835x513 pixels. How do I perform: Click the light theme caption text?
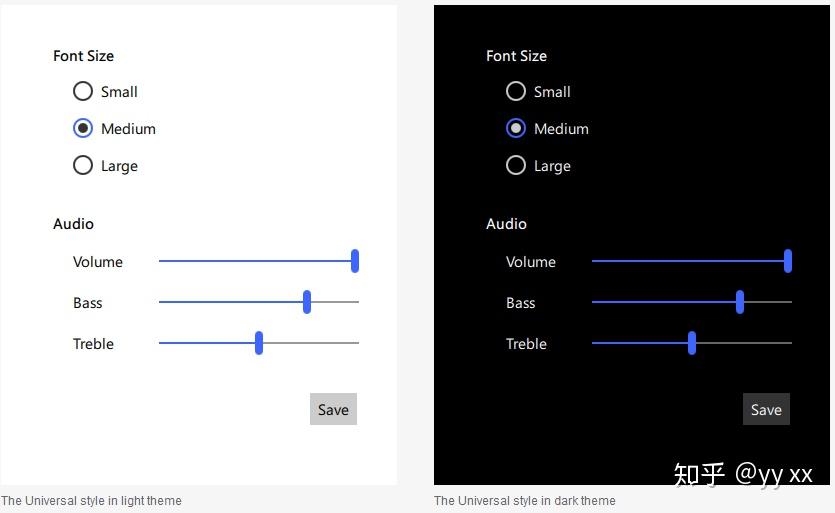[x=91, y=501]
